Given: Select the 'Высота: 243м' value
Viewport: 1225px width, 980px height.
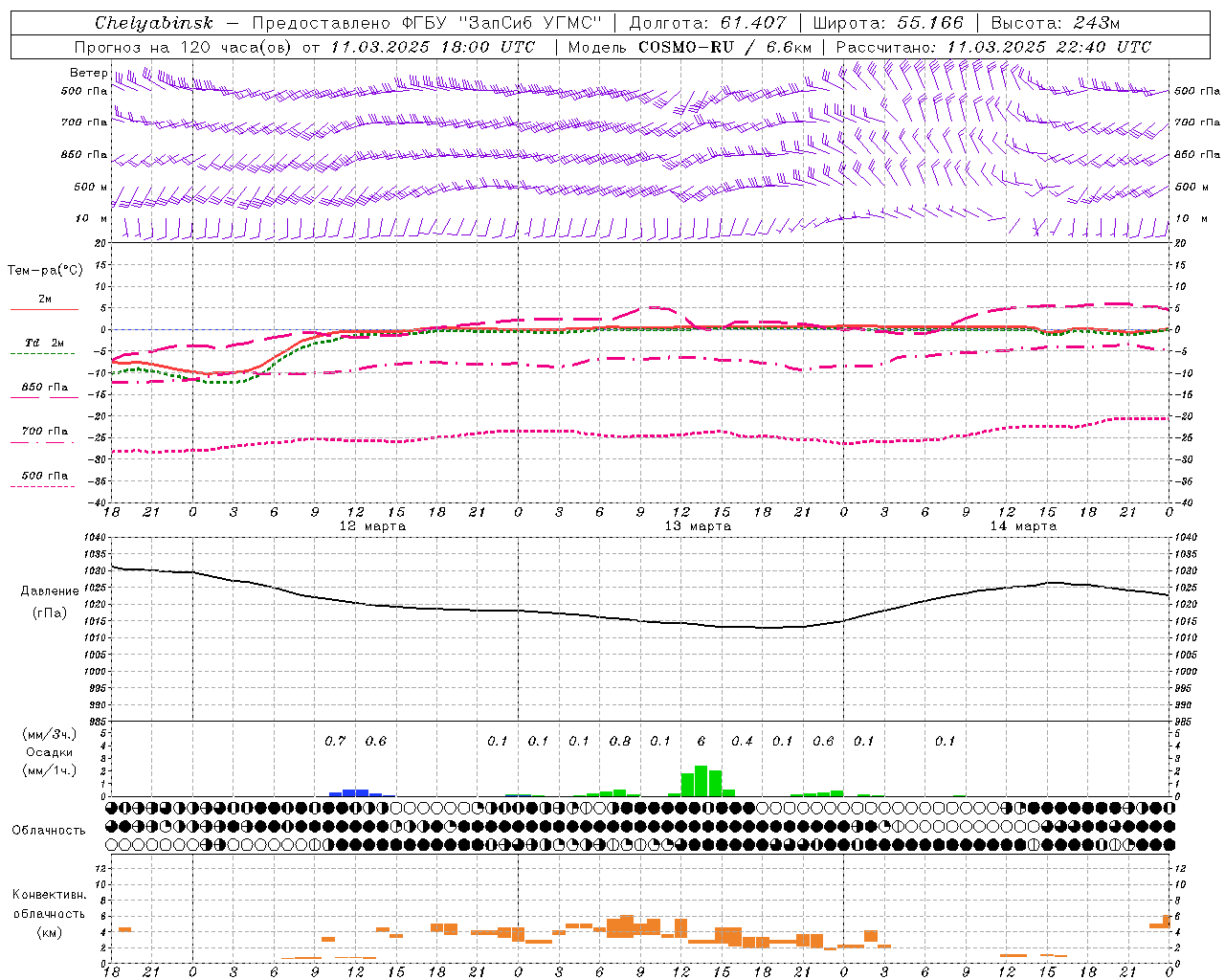Looking at the screenshot, I should [1056, 23].
